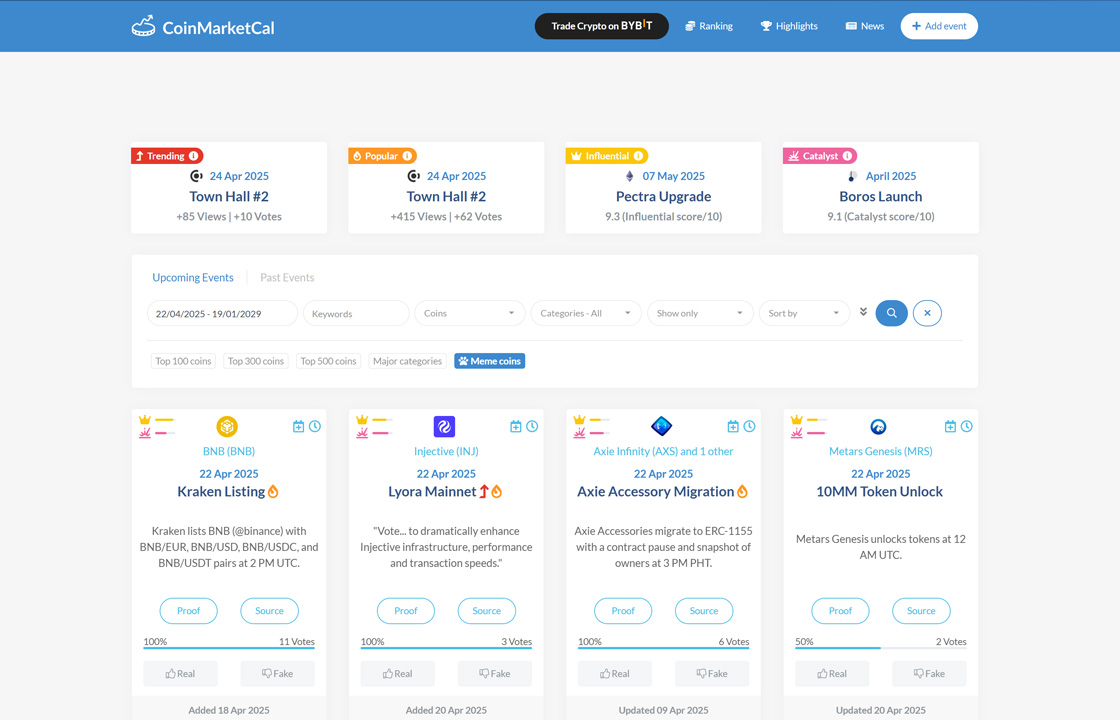Image resolution: width=1120 pixels, height=720 pixels.
Task: Open Source for 10MM Token Unlock
Action: (x=921, y=611)
